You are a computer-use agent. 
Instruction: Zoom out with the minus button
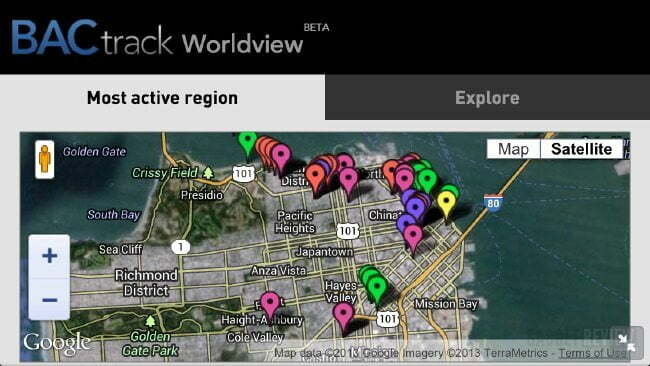49,299
